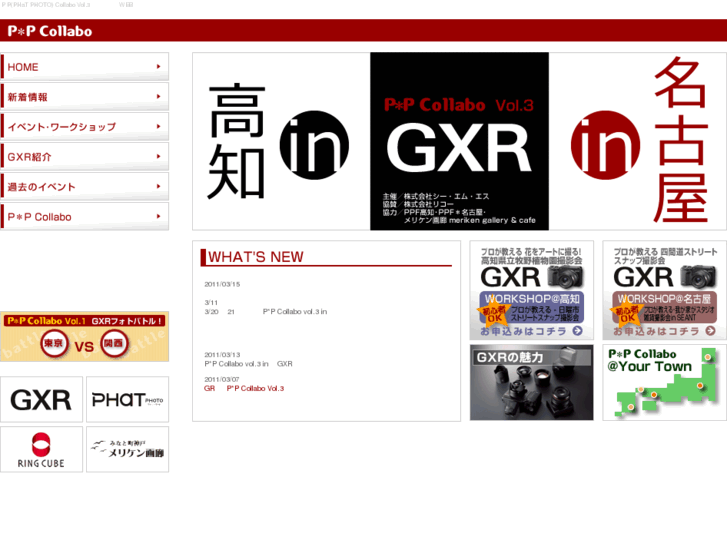The image size is (727, 545).
Task: Click the '3/20 21 P*P Collabo vol.3 in' line
Action: (266, 312)
